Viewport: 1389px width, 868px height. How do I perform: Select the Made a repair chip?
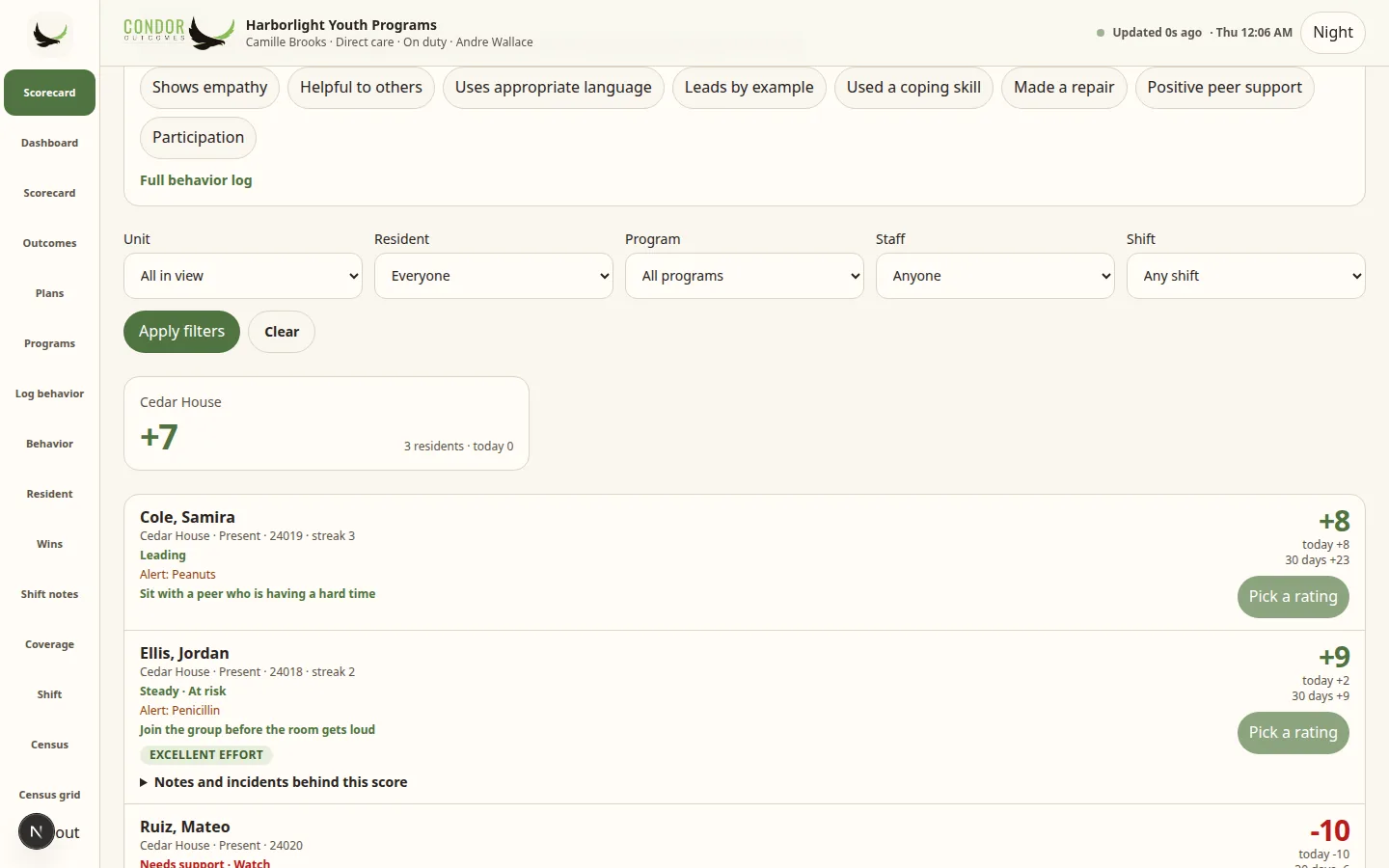tap(1064, 88)
